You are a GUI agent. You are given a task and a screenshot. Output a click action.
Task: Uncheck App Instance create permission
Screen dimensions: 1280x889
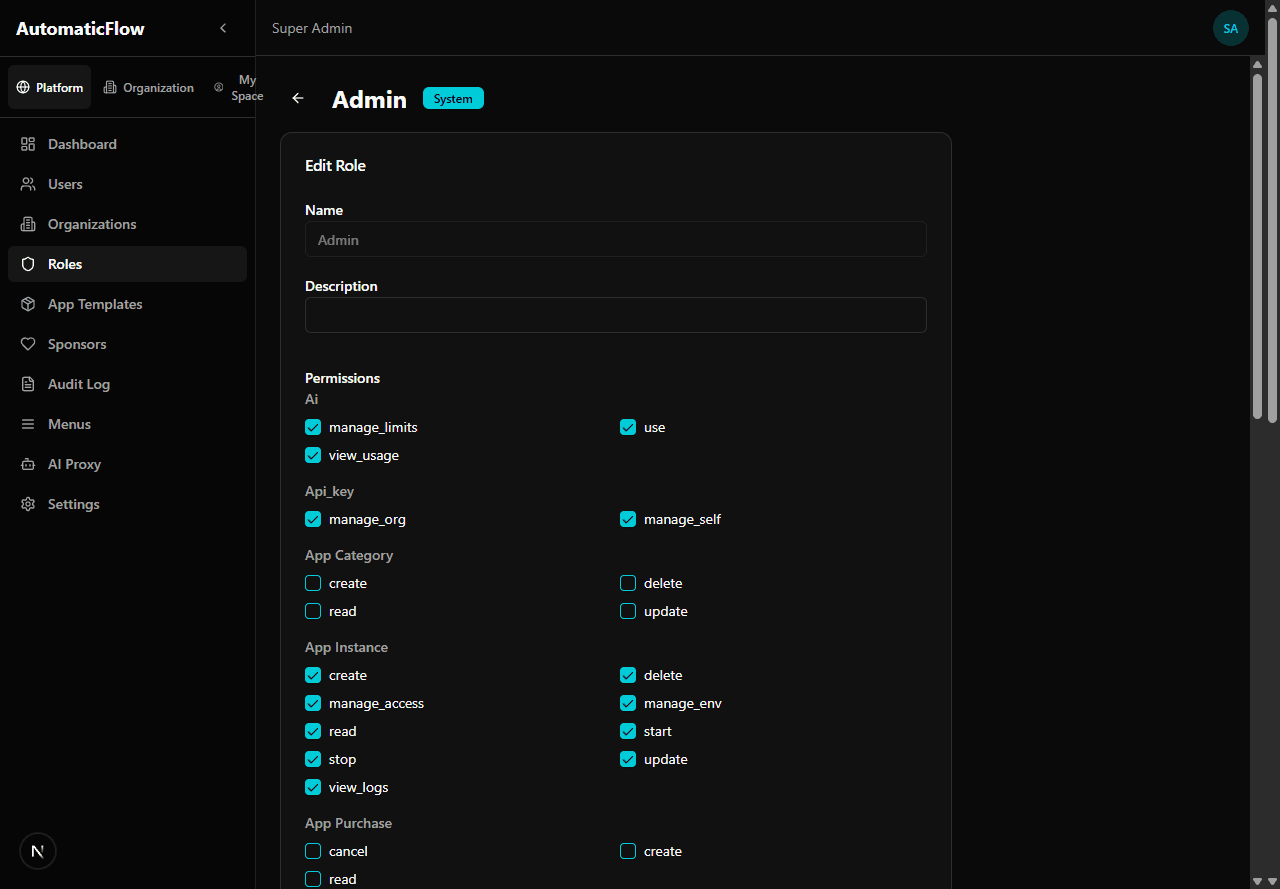pos(313,675)
